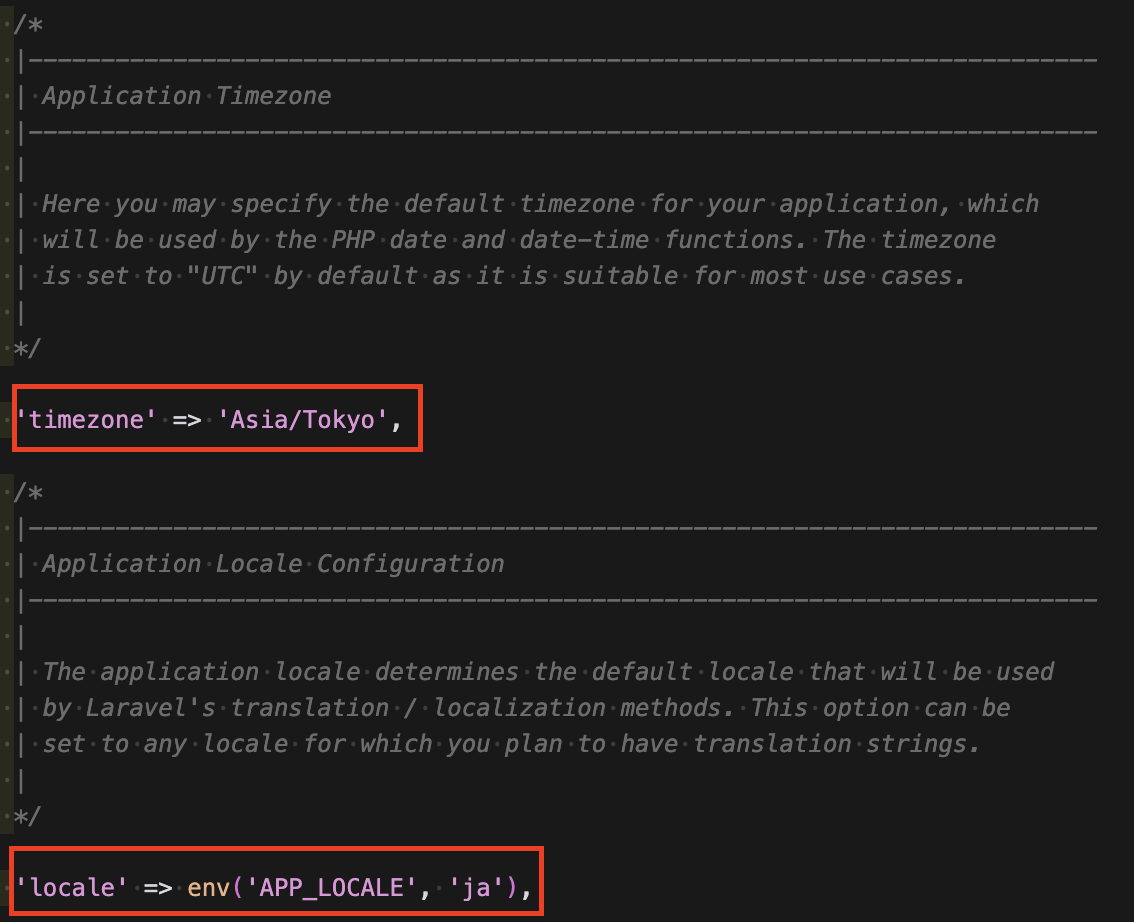The width and height of the screenshot is (1134, 922).
Task: Click the line starting 'The application locale determines'
Action: (x=547, y=672)
